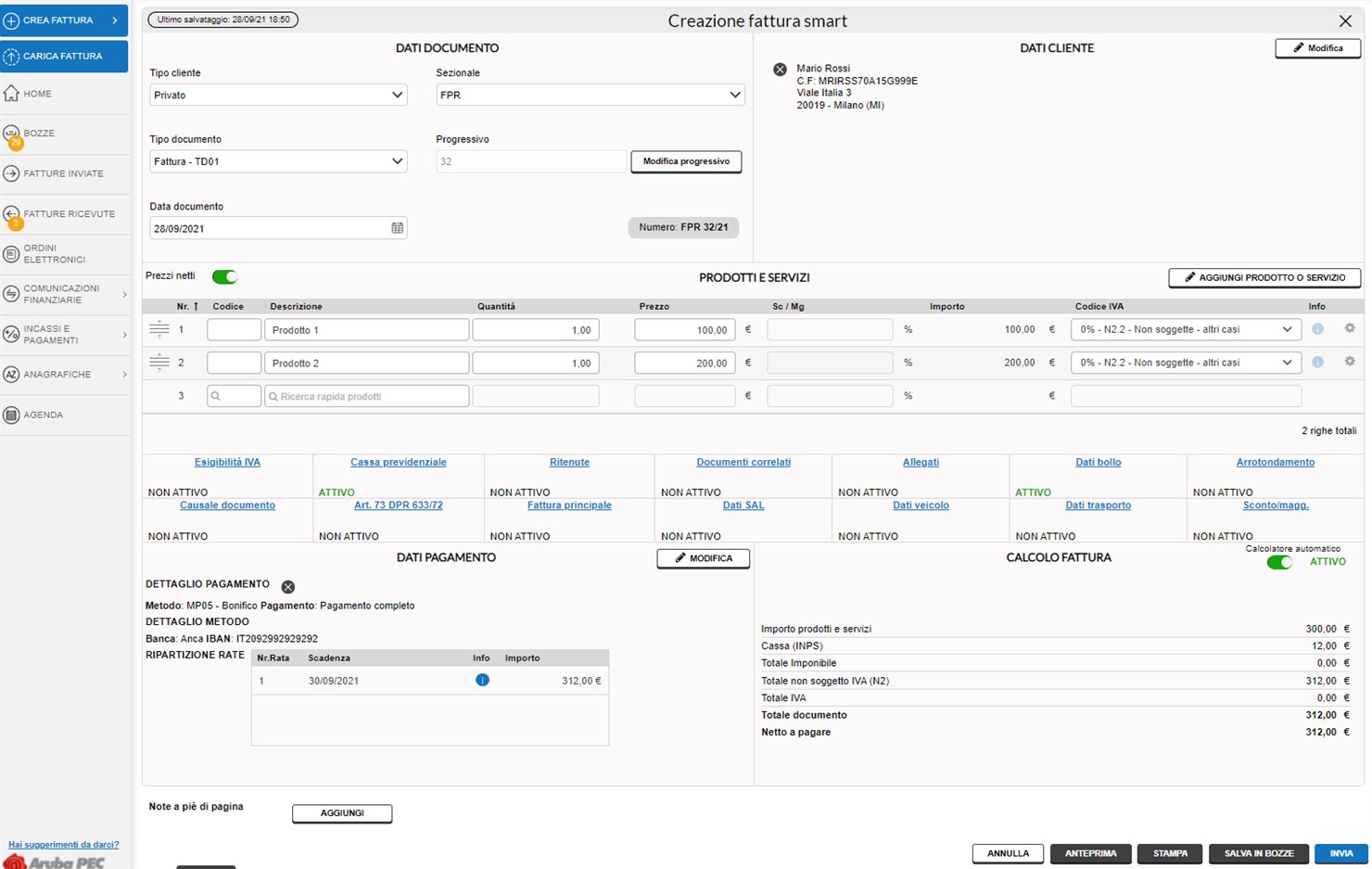Viewport: 1372px width, 869px height.
Task: Open settings gear for Prodotto 1
Action: [x=1350, y=328]
